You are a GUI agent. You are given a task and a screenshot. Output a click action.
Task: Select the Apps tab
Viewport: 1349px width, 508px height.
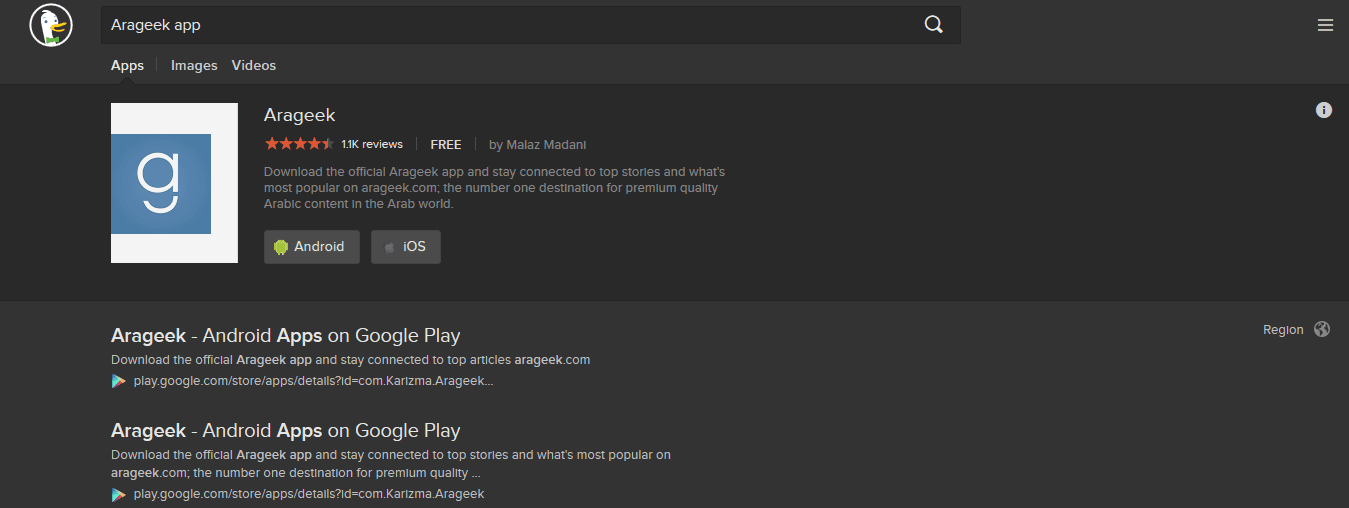[x=127, y=65]
